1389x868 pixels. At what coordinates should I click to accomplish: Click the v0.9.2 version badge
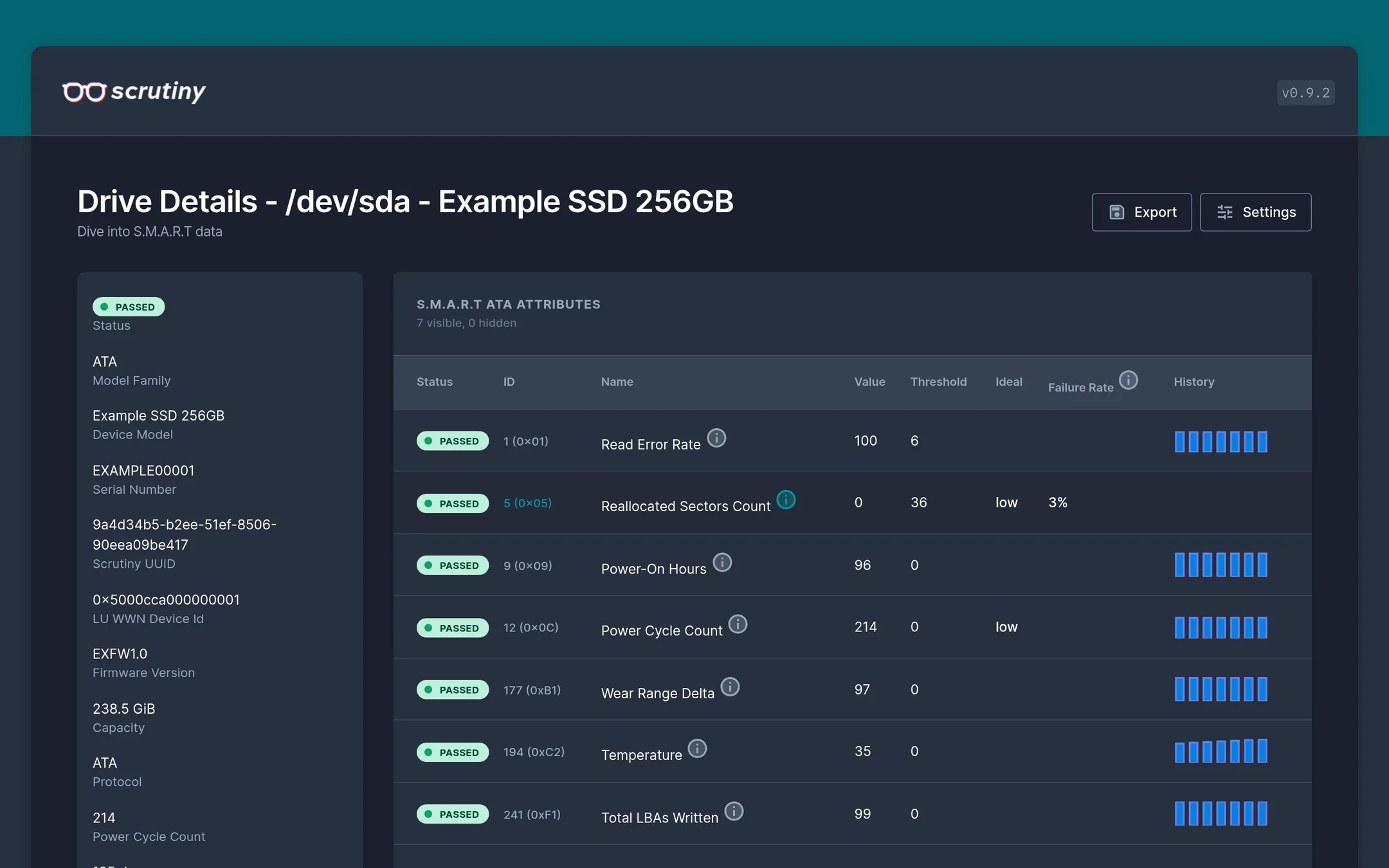(1305, 93)
